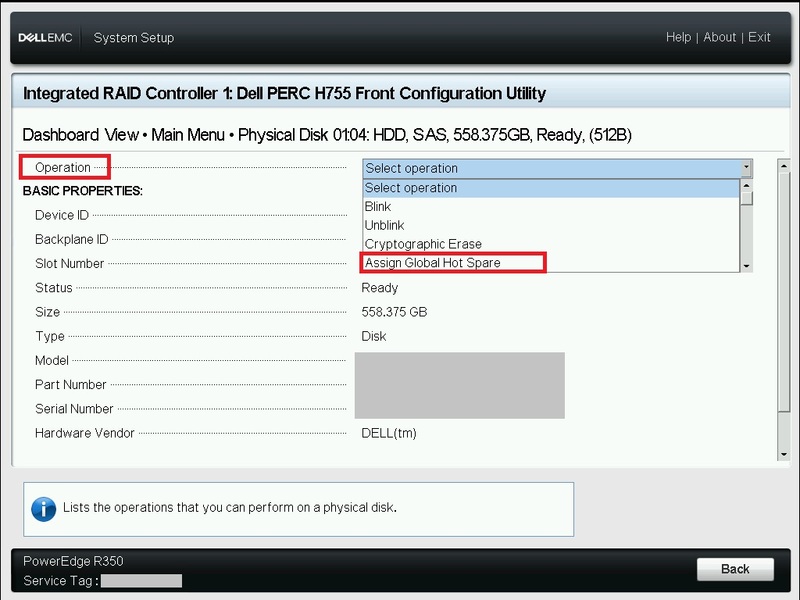Click the Service Tag label

(61, 581)
